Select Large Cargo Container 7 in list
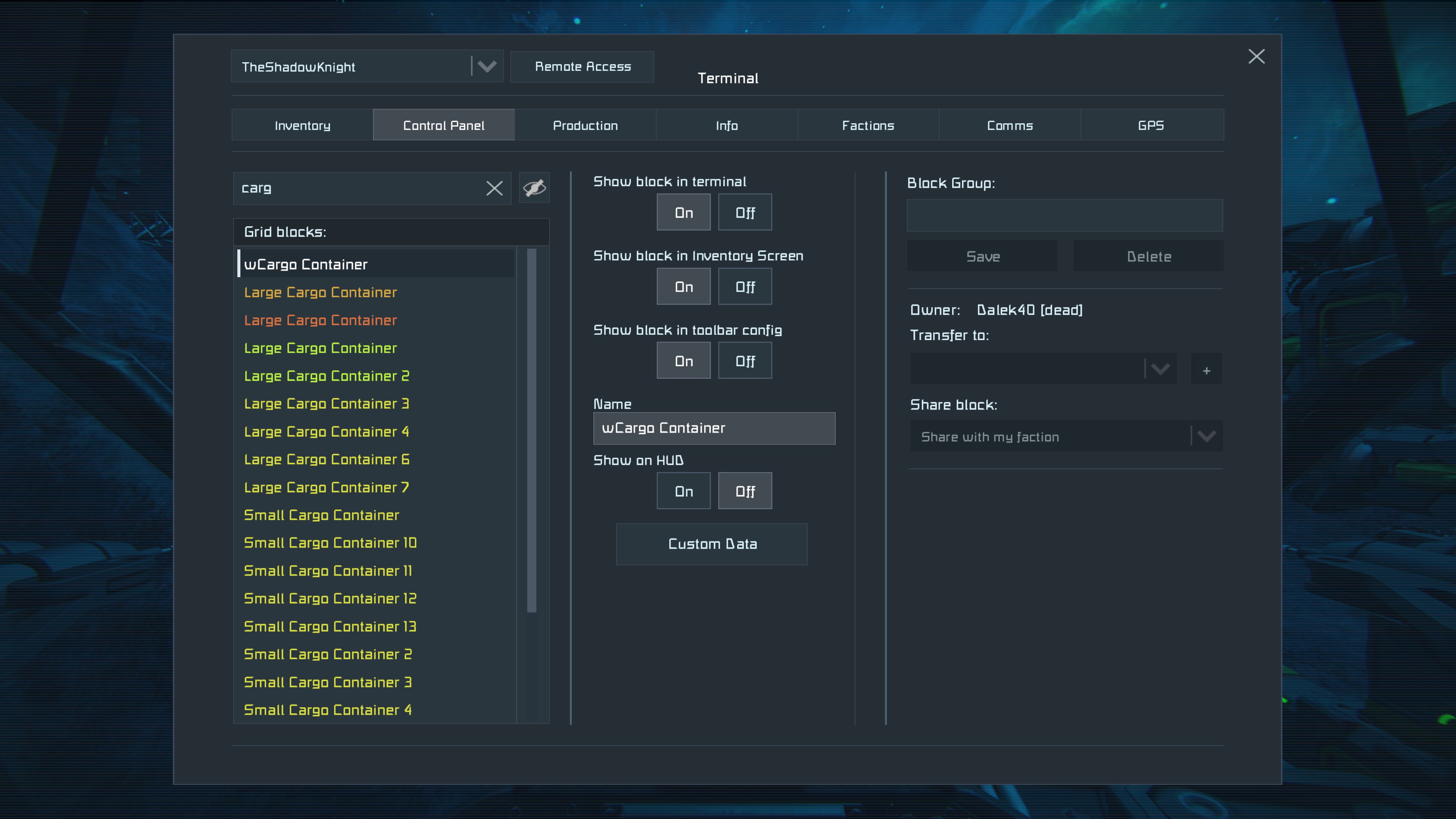 click(326, 487)
